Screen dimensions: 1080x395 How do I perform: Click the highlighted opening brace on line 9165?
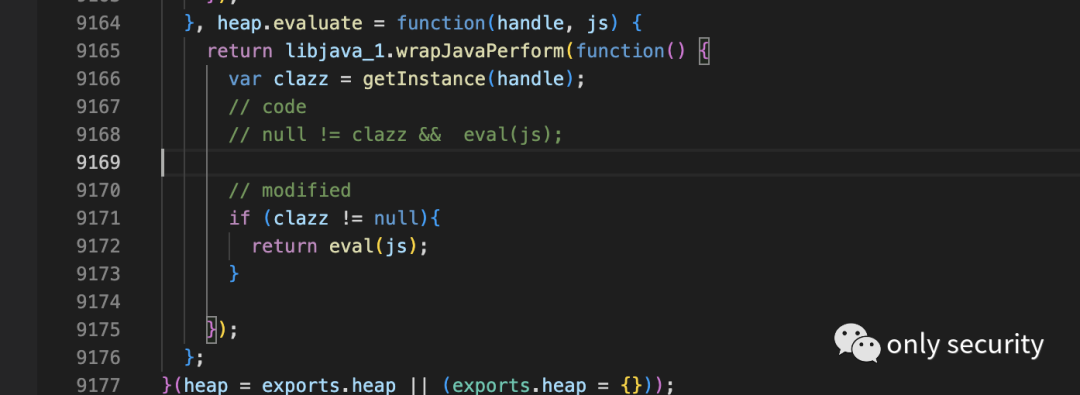703,52
